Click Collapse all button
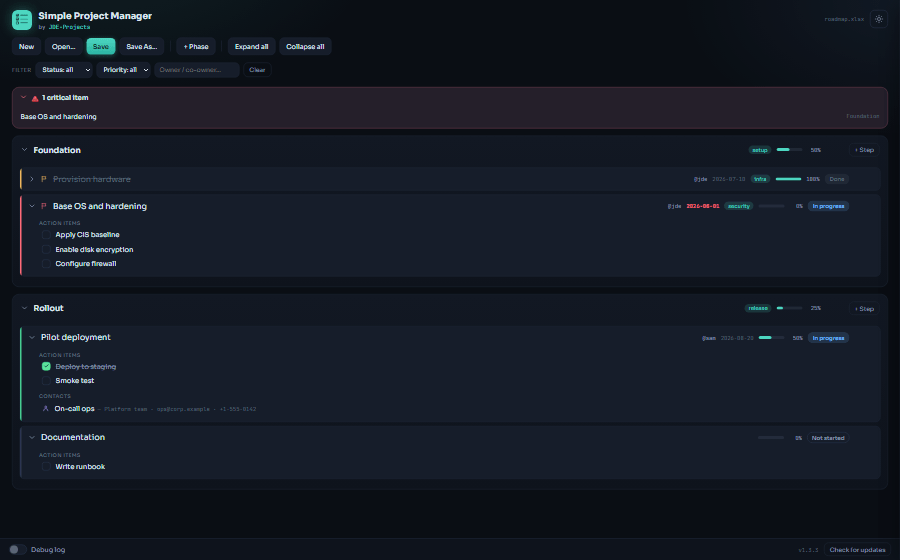900x560 pixels. pos(305,46)
